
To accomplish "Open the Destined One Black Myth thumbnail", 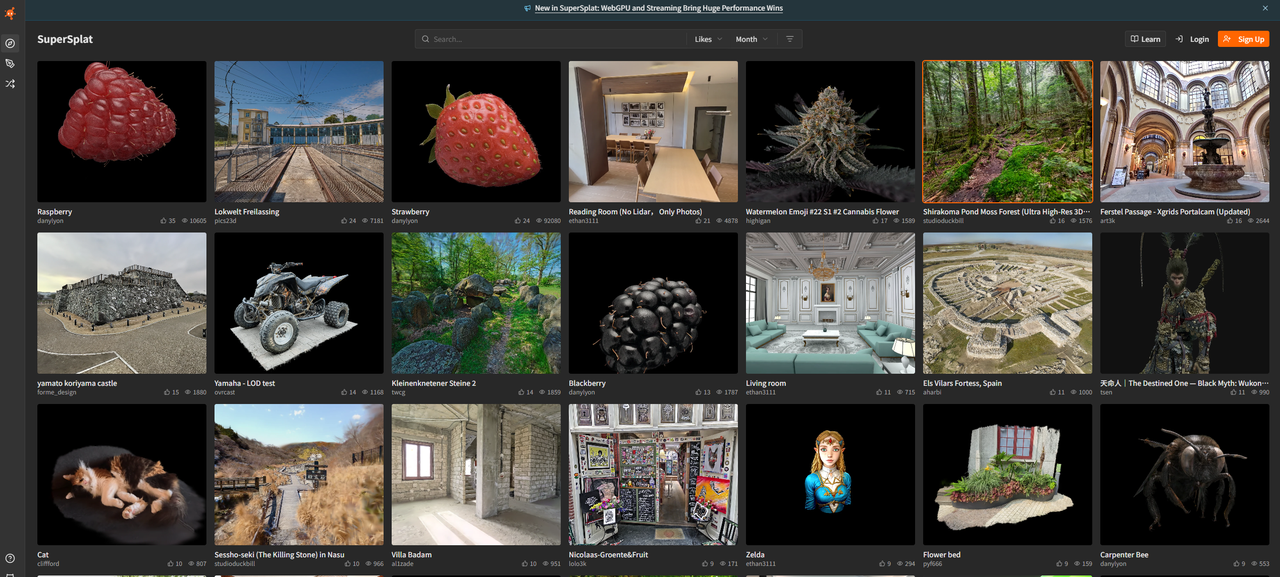I will pyautogui.click(x=1185, y=303).
